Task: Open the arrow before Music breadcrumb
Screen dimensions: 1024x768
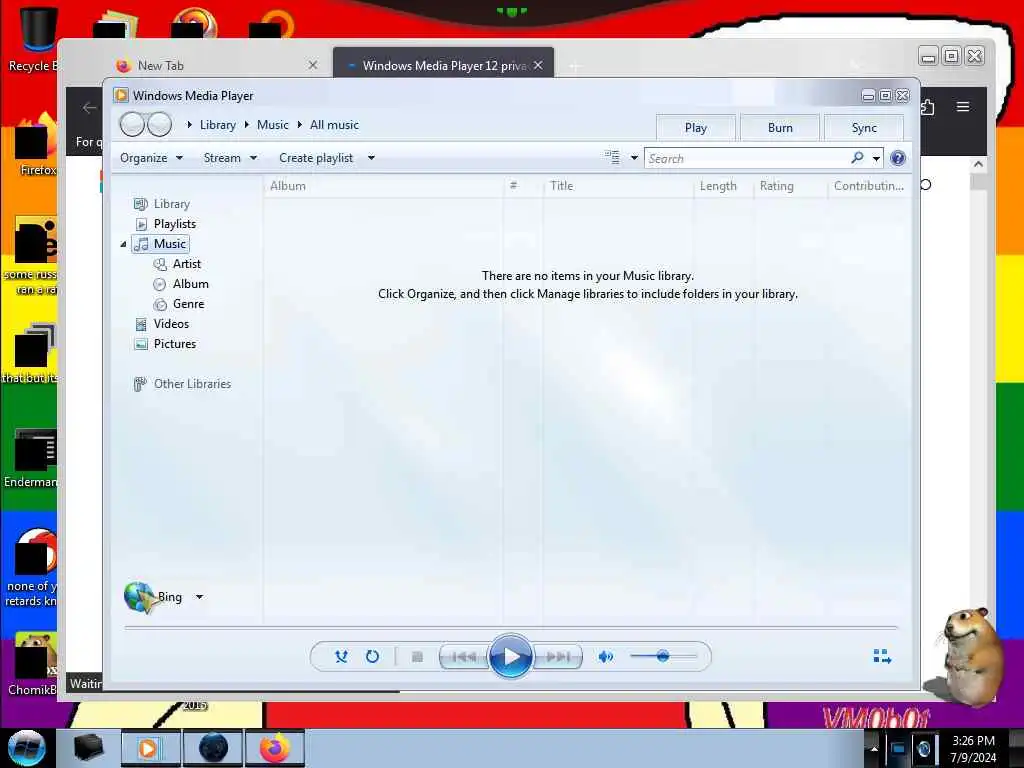Action: 247,125
